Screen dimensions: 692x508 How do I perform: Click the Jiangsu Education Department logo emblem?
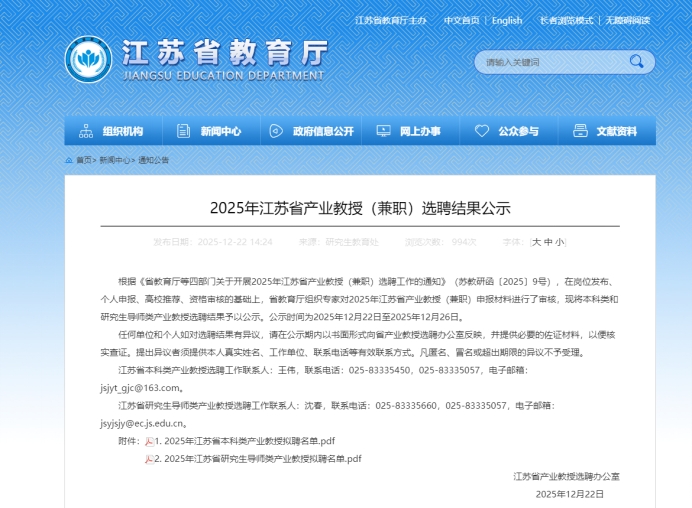pyautogui.click(x=88, y=60)
